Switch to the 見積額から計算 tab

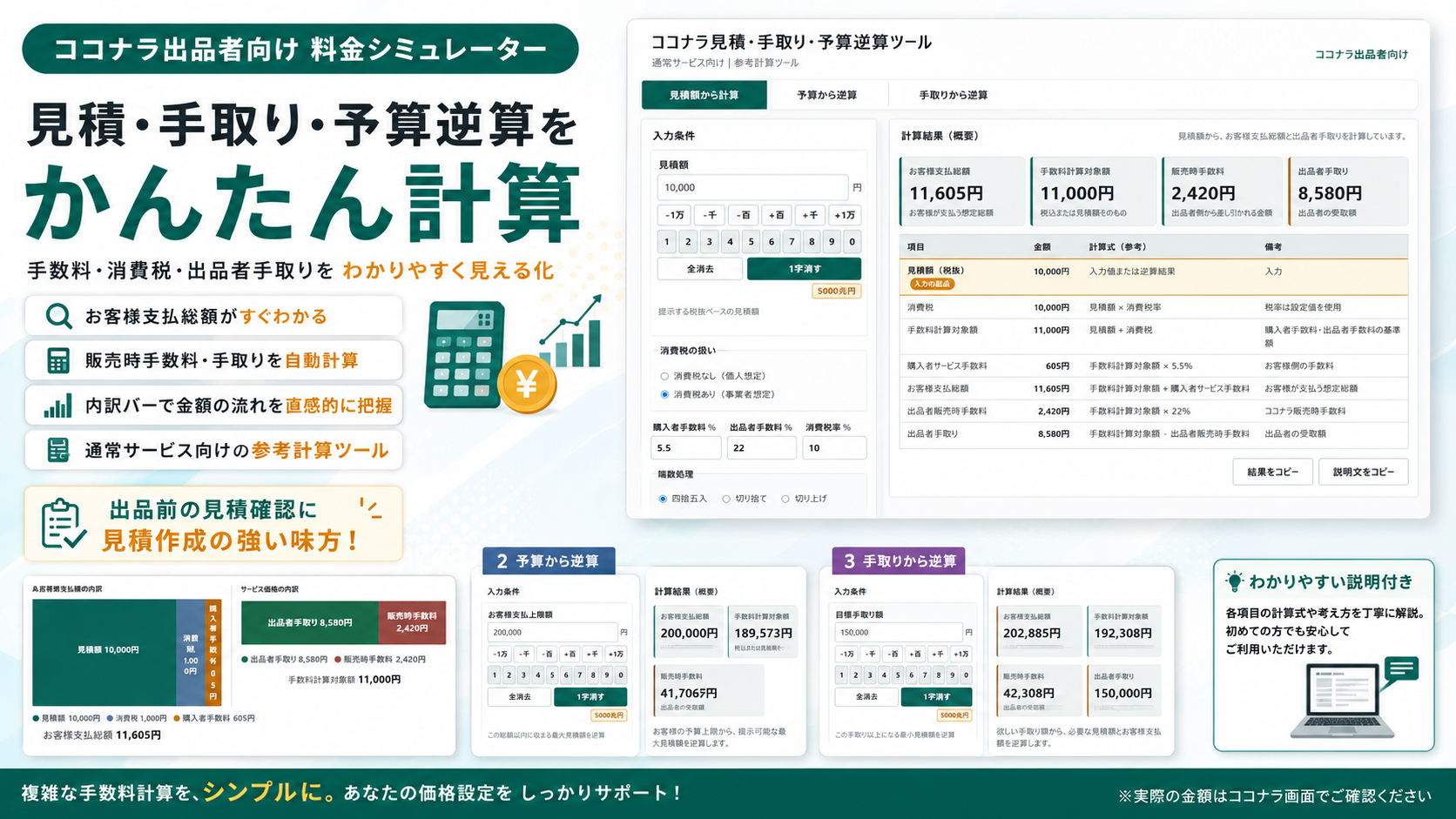tap(704, 95)
